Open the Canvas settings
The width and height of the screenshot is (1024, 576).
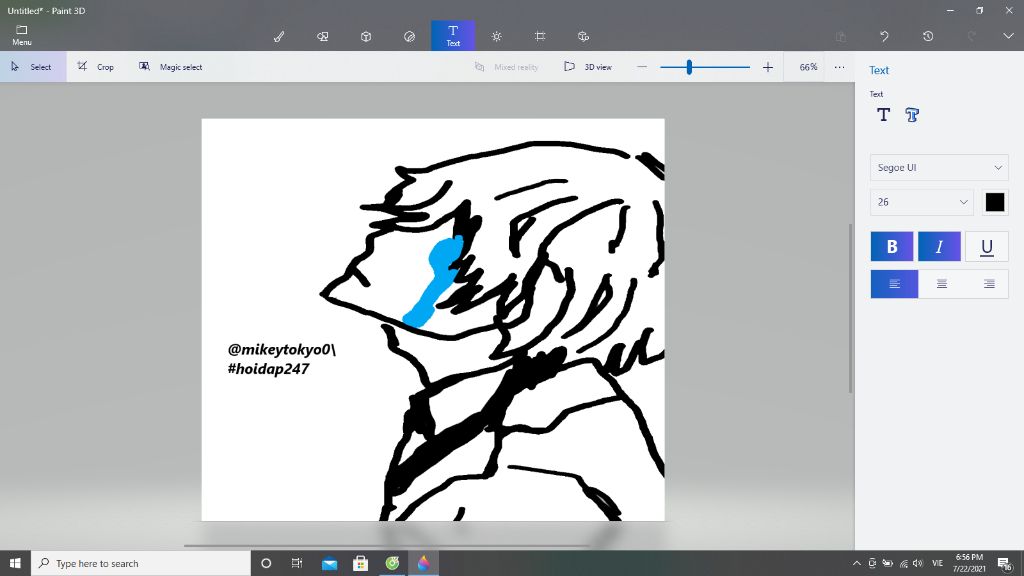pyautogui.click(x=539, y=35)
